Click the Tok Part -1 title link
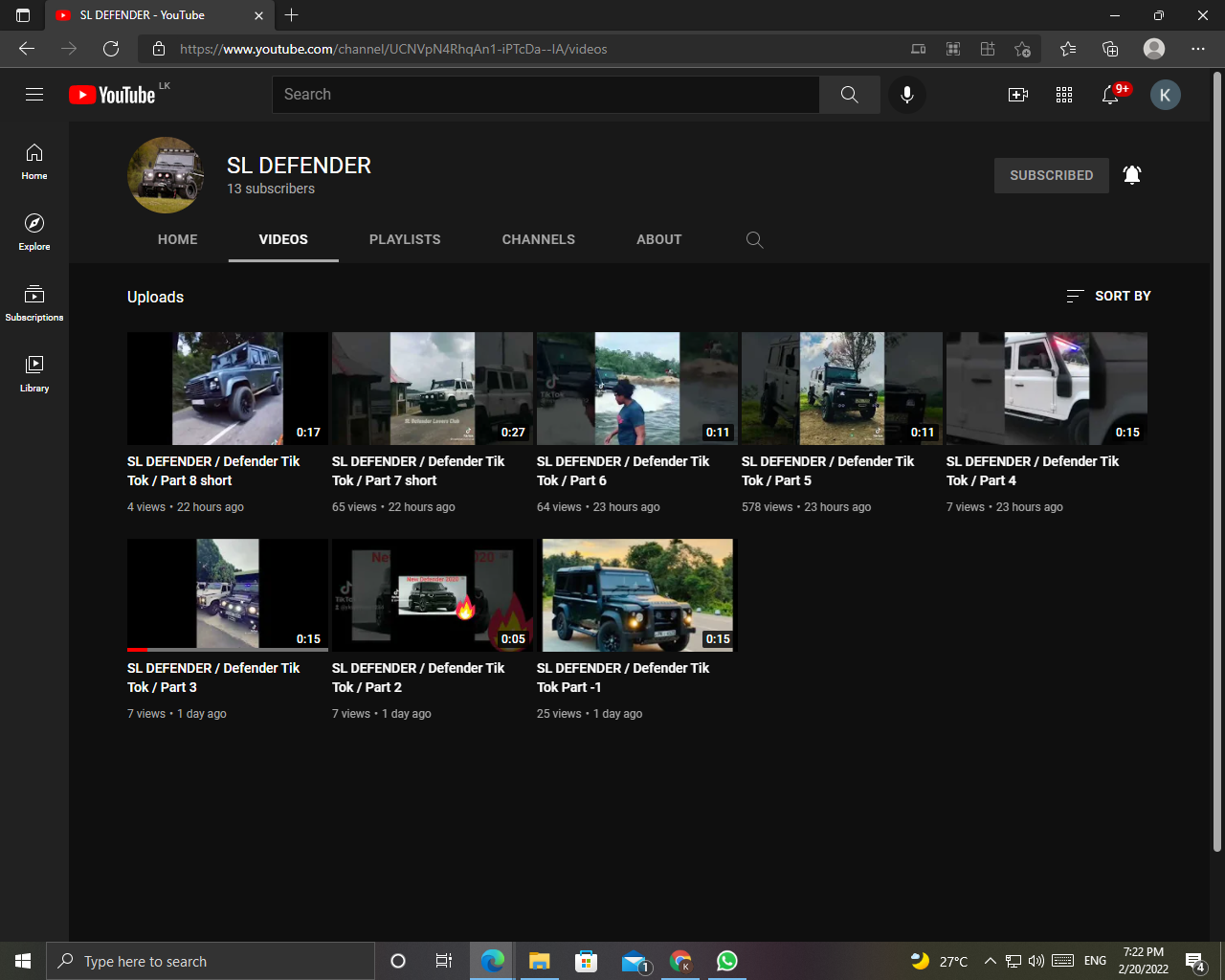 (623, 678)
